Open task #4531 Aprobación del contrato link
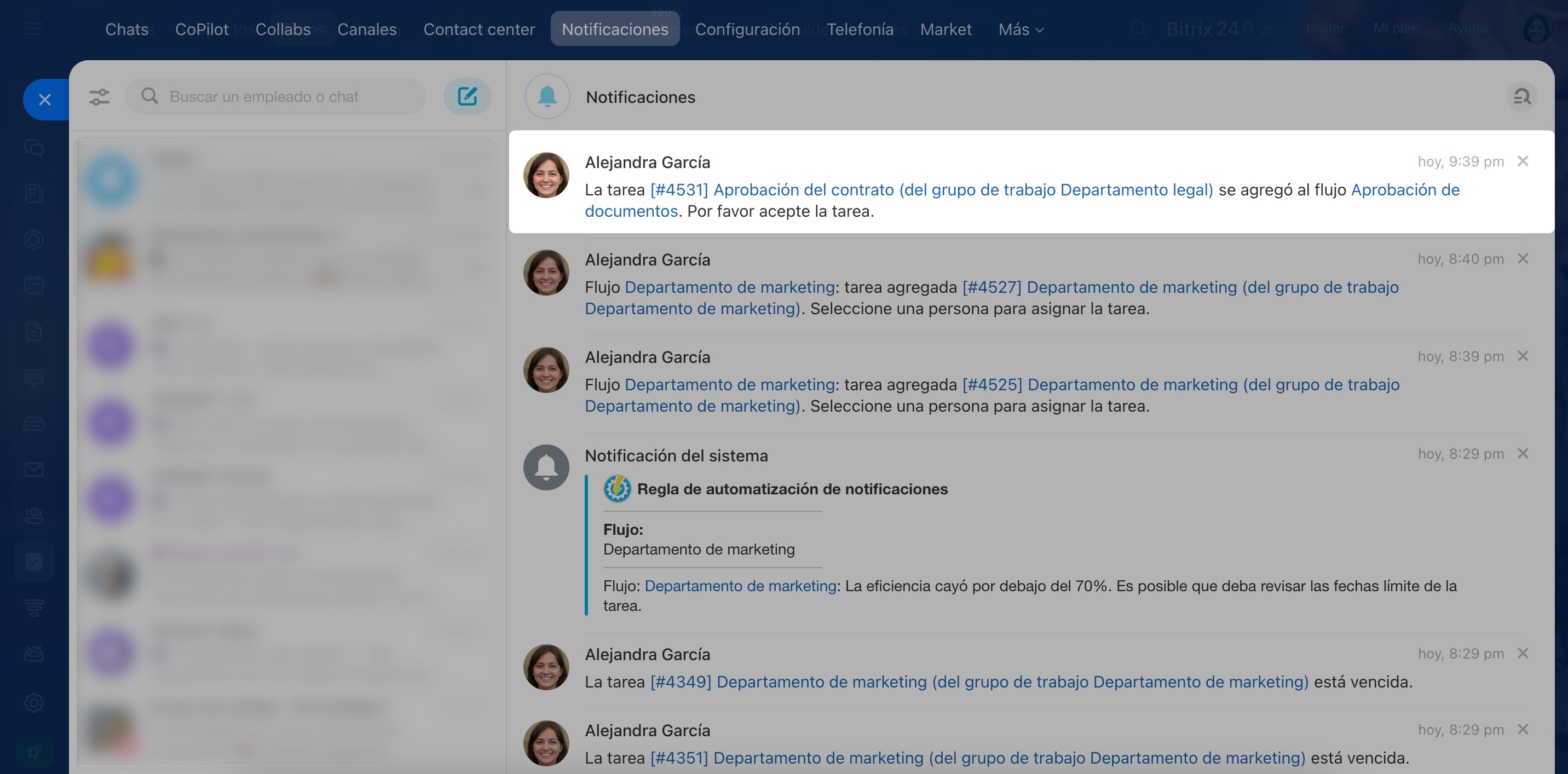Viewport: 1568px width, 774px height. click(x=932, y=190)
